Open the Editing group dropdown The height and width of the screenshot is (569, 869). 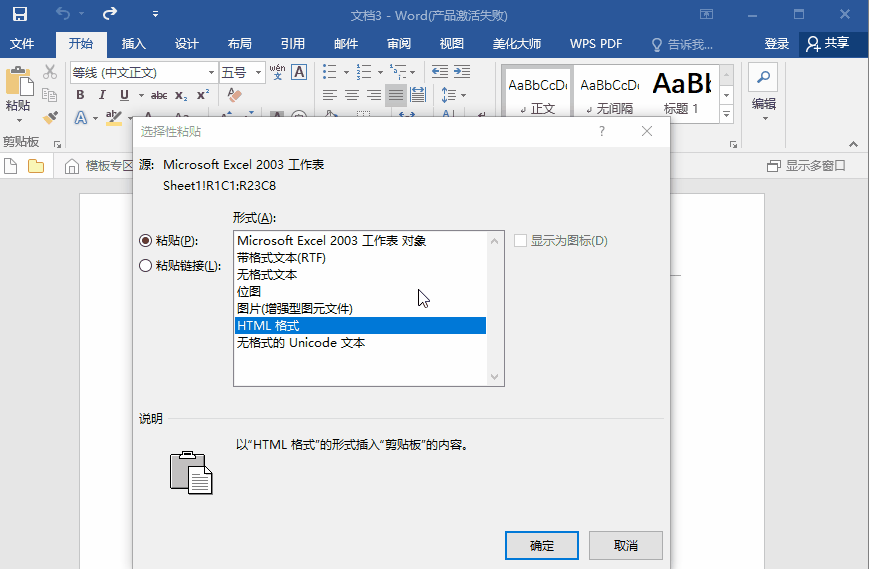point(764,119)
